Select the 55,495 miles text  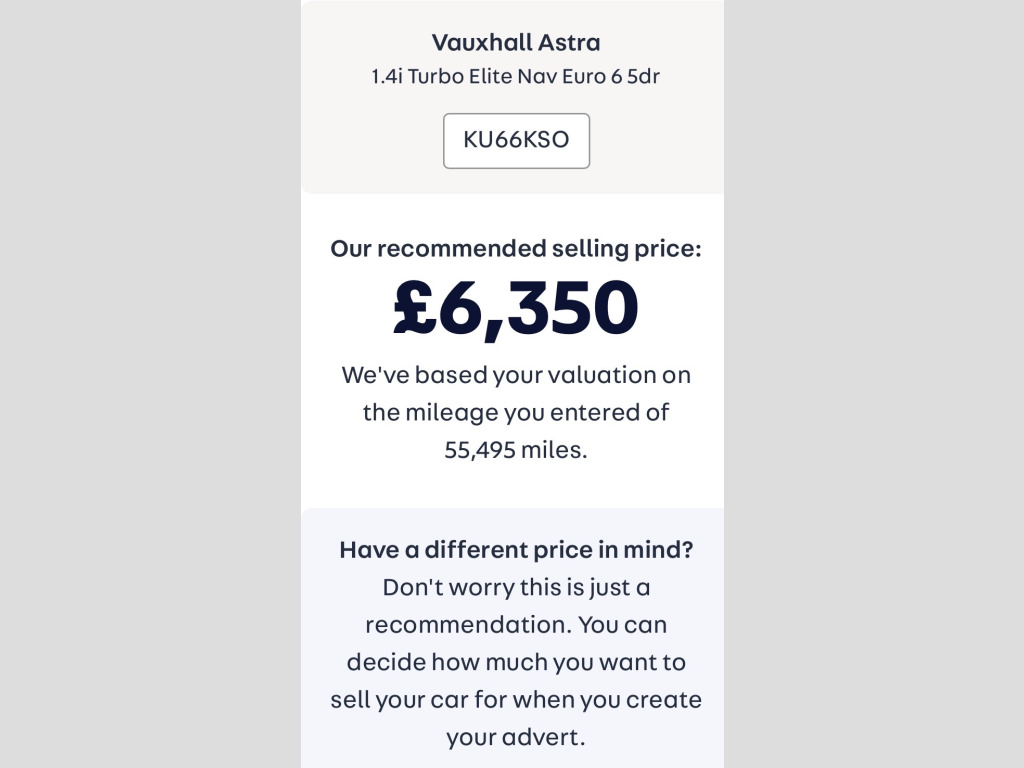(x=516, y=449)
